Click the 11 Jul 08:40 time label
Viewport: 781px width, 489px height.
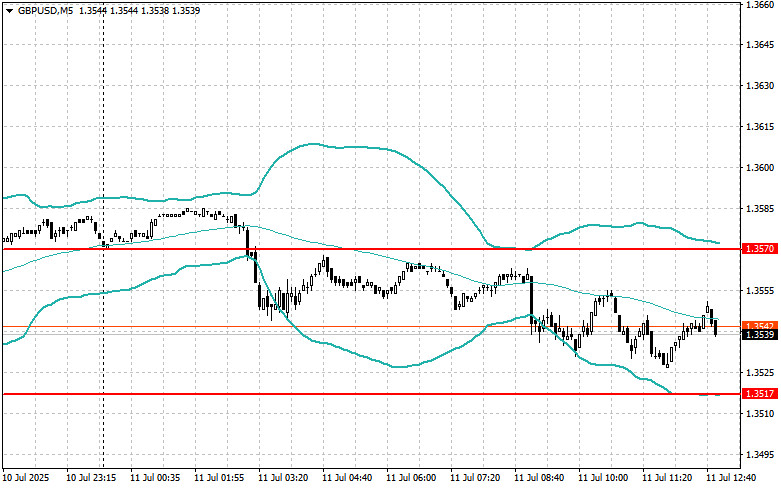(539, 478)
